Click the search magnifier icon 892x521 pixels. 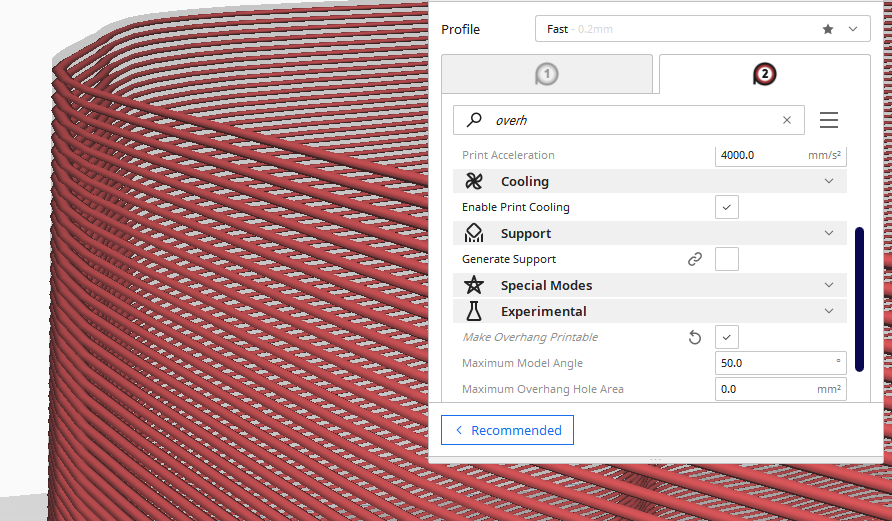pos(474,120)
